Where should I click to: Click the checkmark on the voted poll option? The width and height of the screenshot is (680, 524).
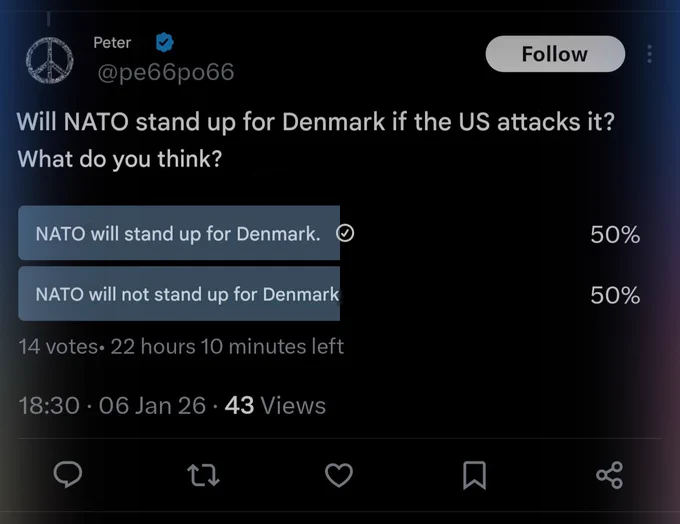[x=345, y=233]
